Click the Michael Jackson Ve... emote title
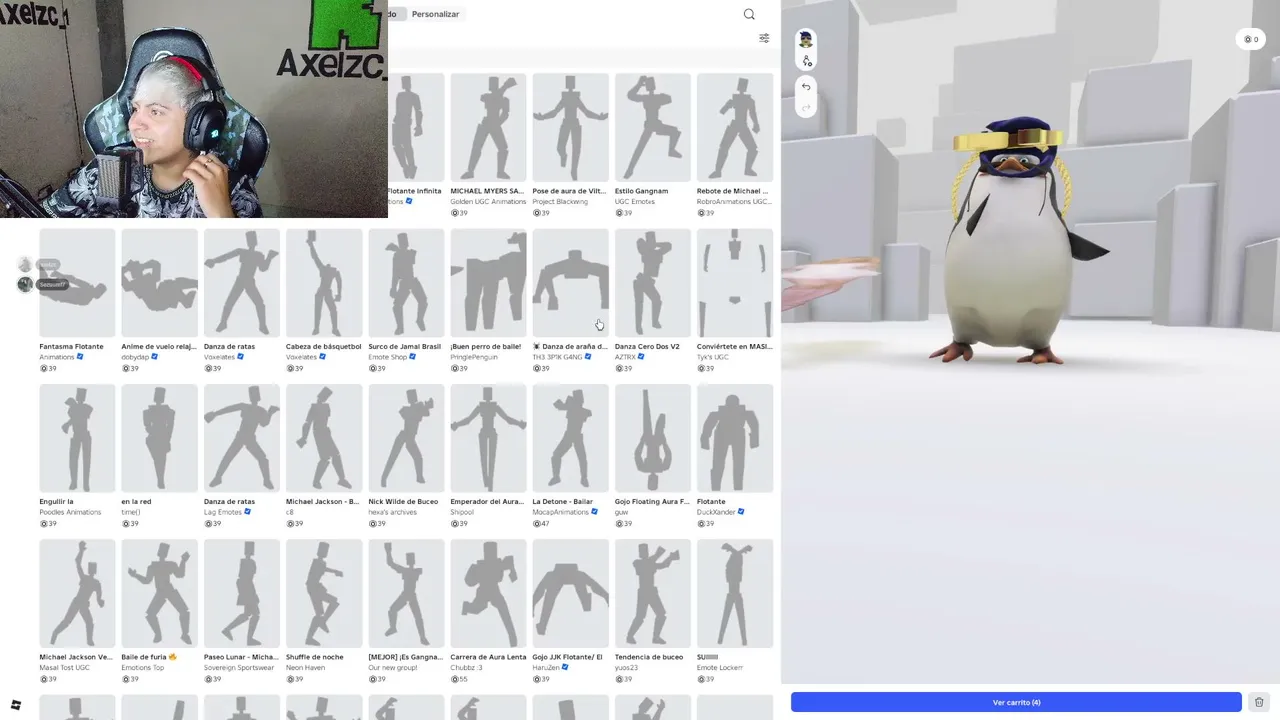 click(x=76, y=657)
